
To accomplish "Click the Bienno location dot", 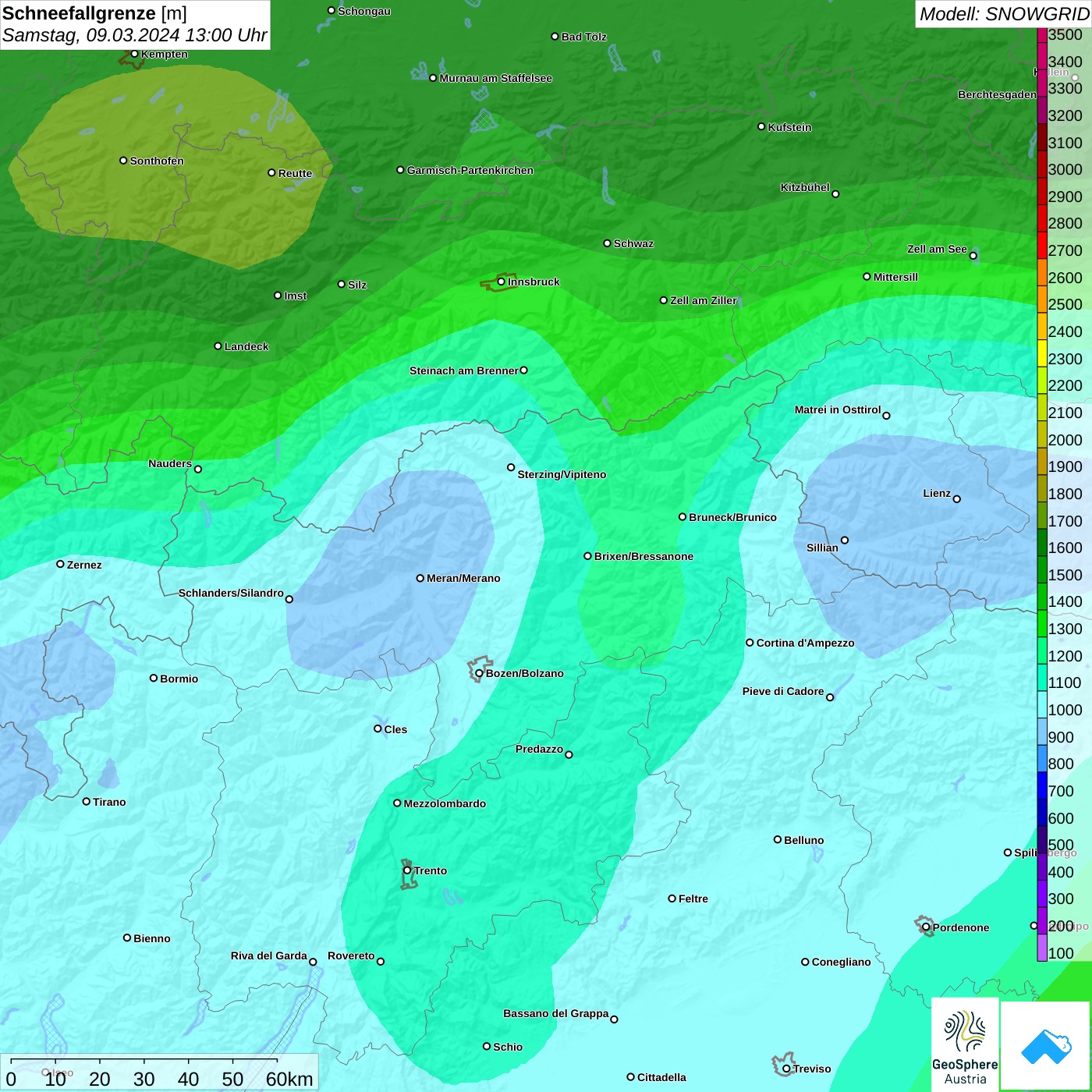I will 127,938.
